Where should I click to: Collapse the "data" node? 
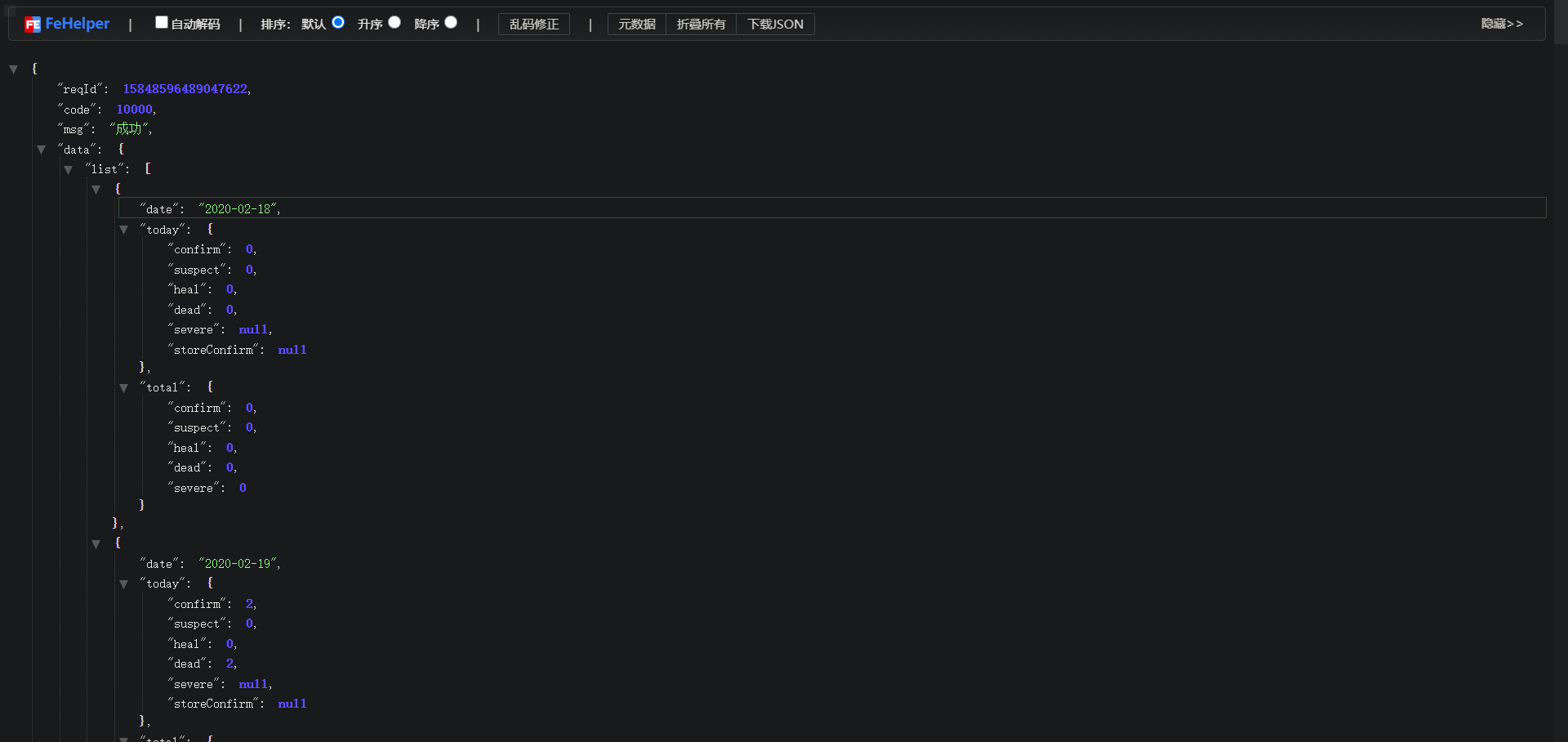coord(41,150)
